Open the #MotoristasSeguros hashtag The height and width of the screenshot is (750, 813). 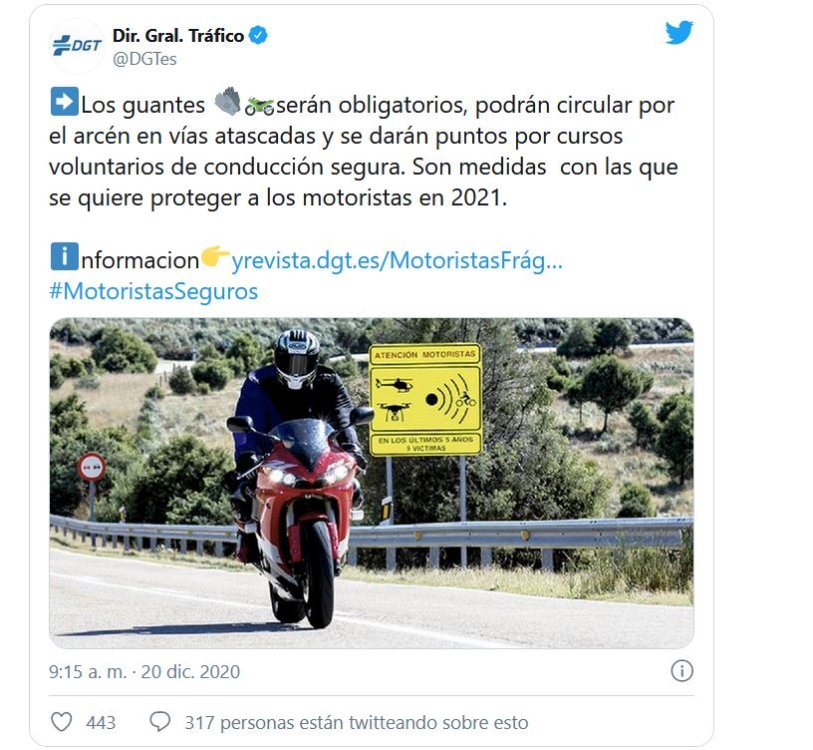(x=153, y=291)
